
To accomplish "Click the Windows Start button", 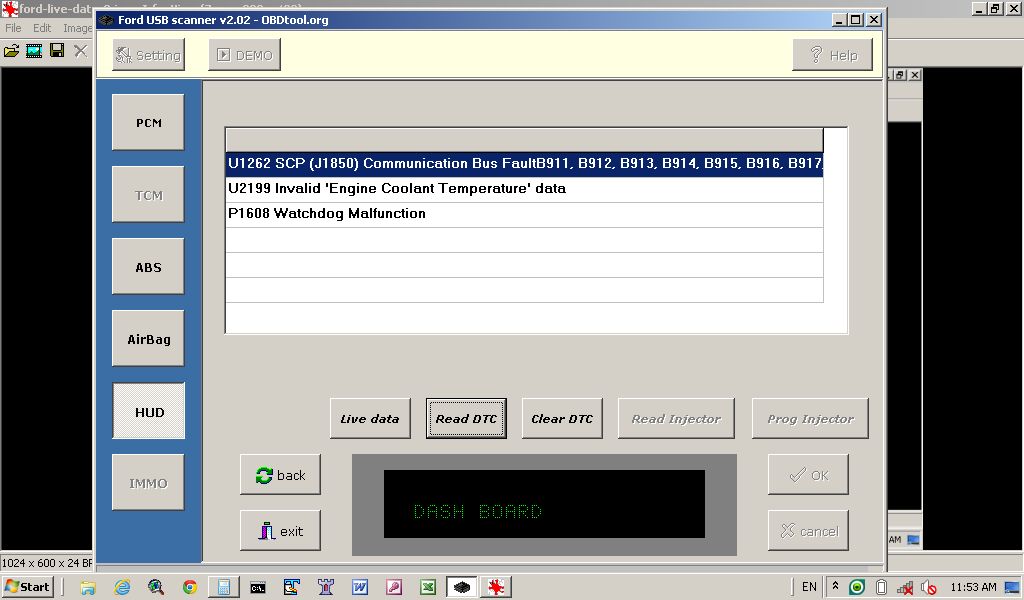I will click(28, 587).
